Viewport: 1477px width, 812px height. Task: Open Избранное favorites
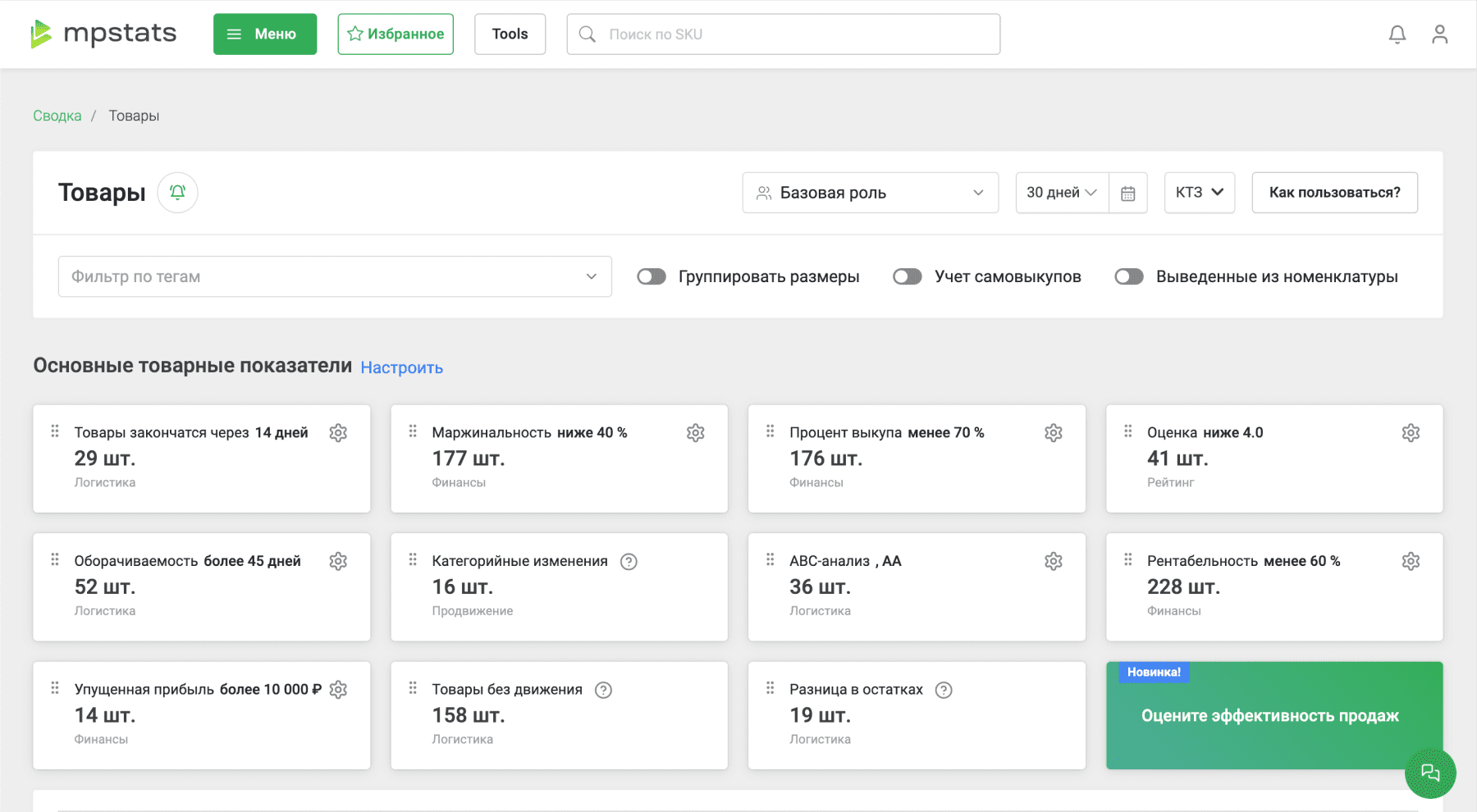[396, 34]
